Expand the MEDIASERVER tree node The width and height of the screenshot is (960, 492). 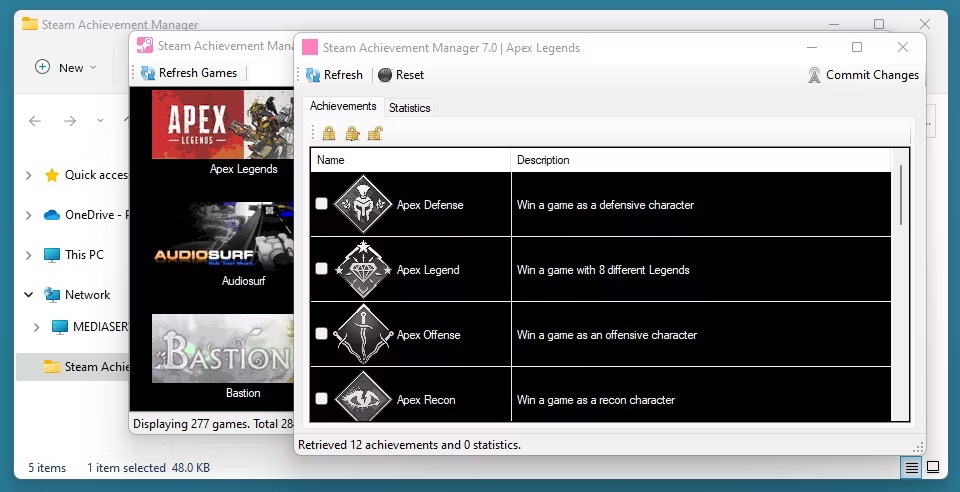point(36,327)
